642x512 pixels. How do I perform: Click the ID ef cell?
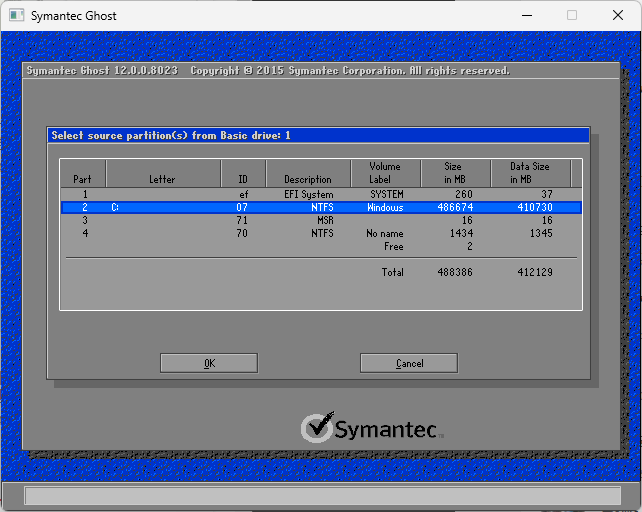tap(244, 194)
